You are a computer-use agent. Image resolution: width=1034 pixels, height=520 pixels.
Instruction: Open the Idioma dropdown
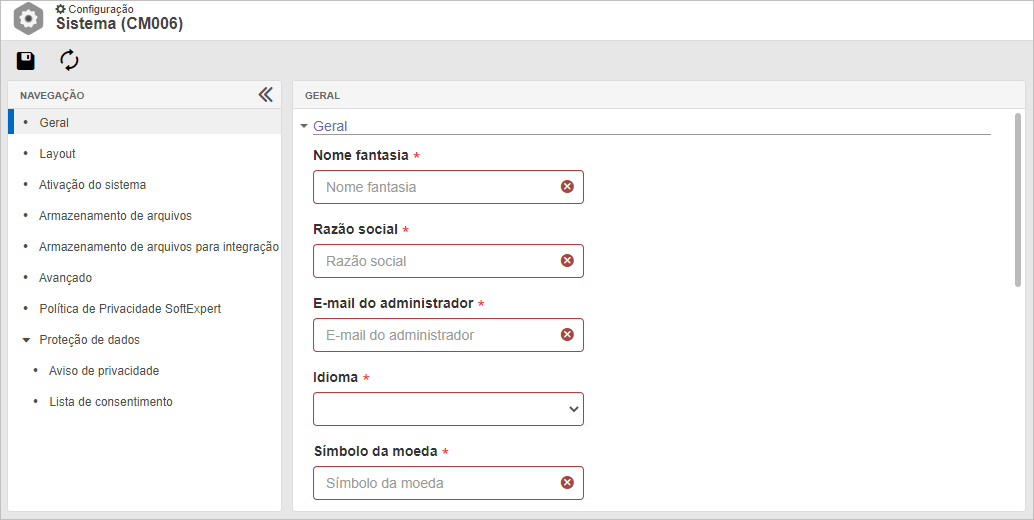coord(448,409)
